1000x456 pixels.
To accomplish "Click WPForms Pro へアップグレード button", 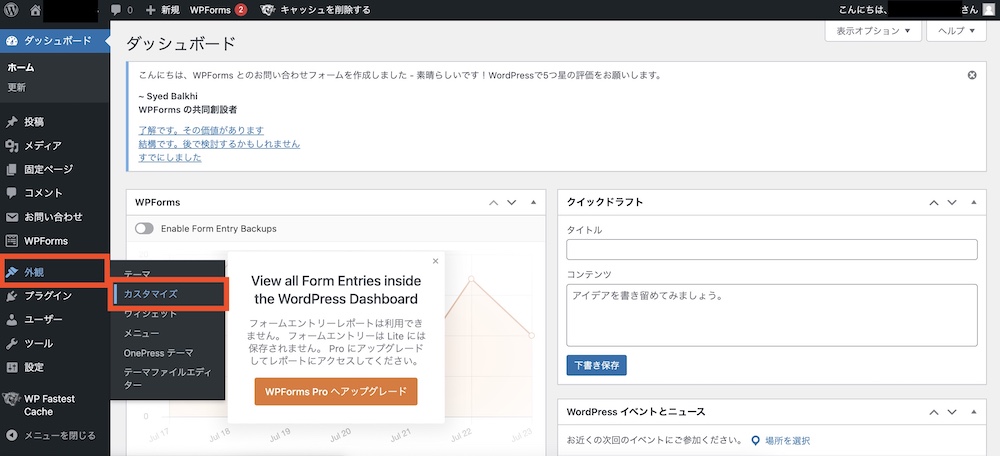I will [335, 392].
